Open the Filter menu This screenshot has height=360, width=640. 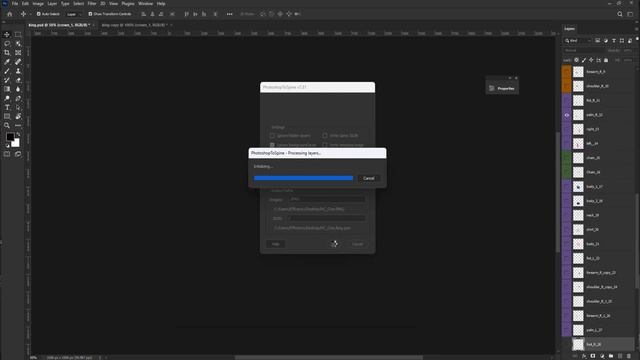92,4
